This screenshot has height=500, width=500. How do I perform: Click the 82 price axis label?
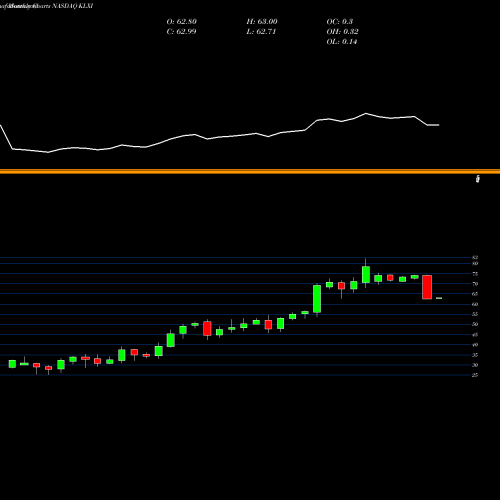(x=475, y=257)
